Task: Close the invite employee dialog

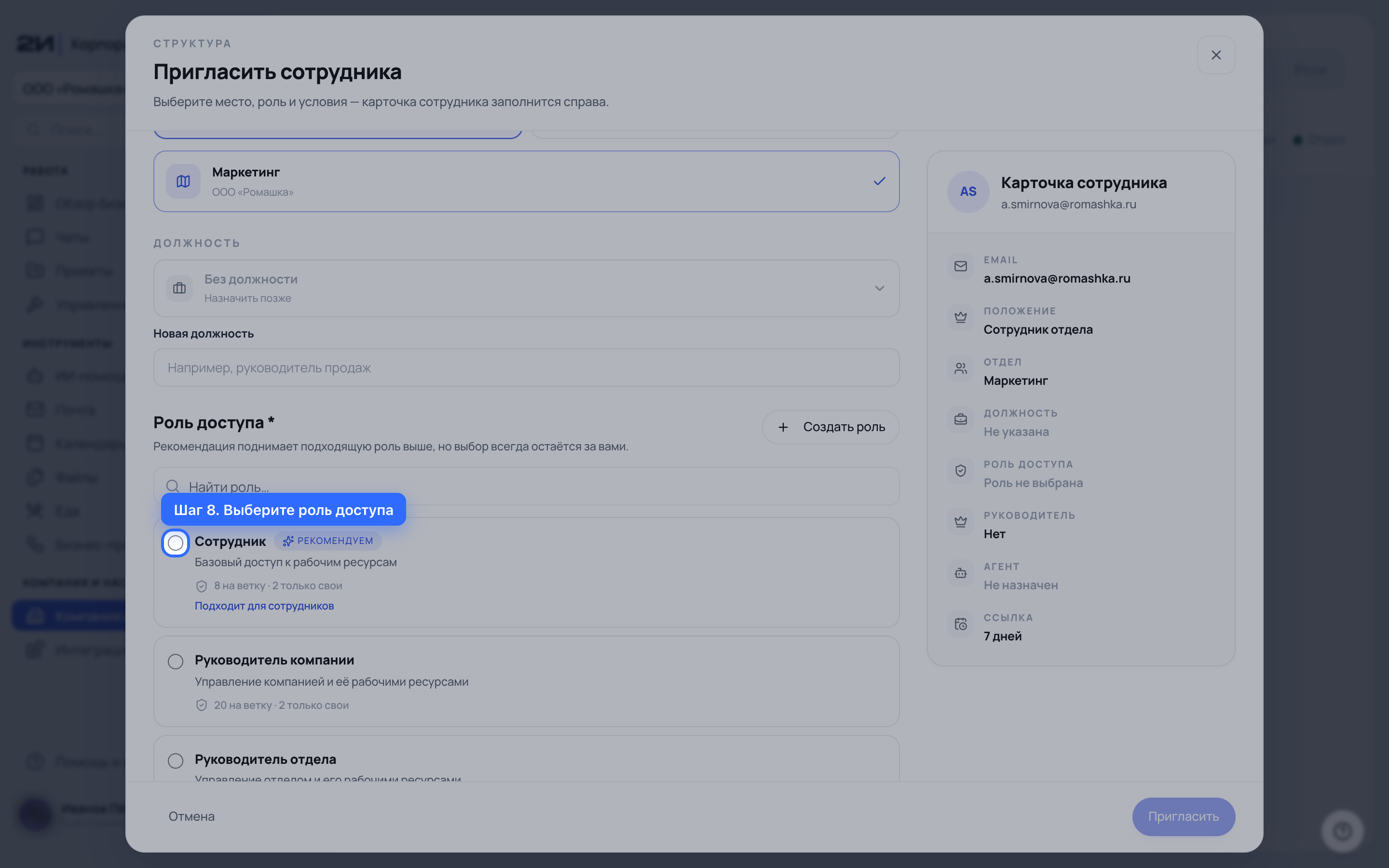Action: tap(1216, 55)
